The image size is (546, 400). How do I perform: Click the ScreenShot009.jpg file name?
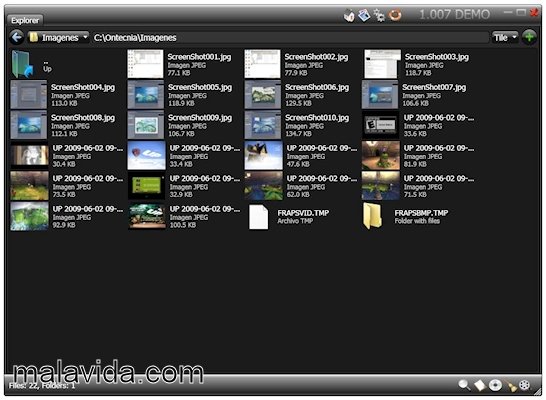[200, 118]
